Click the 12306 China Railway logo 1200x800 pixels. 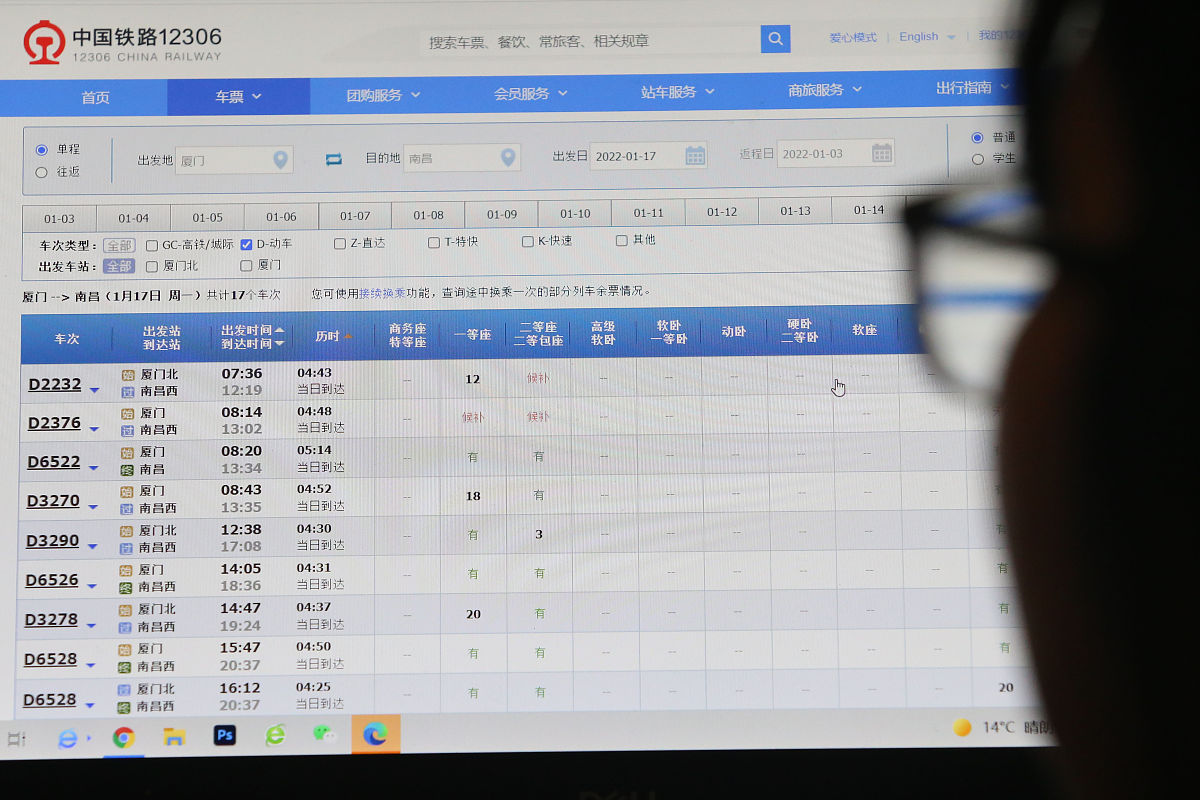pyautogui.click(x=122, y=44)
